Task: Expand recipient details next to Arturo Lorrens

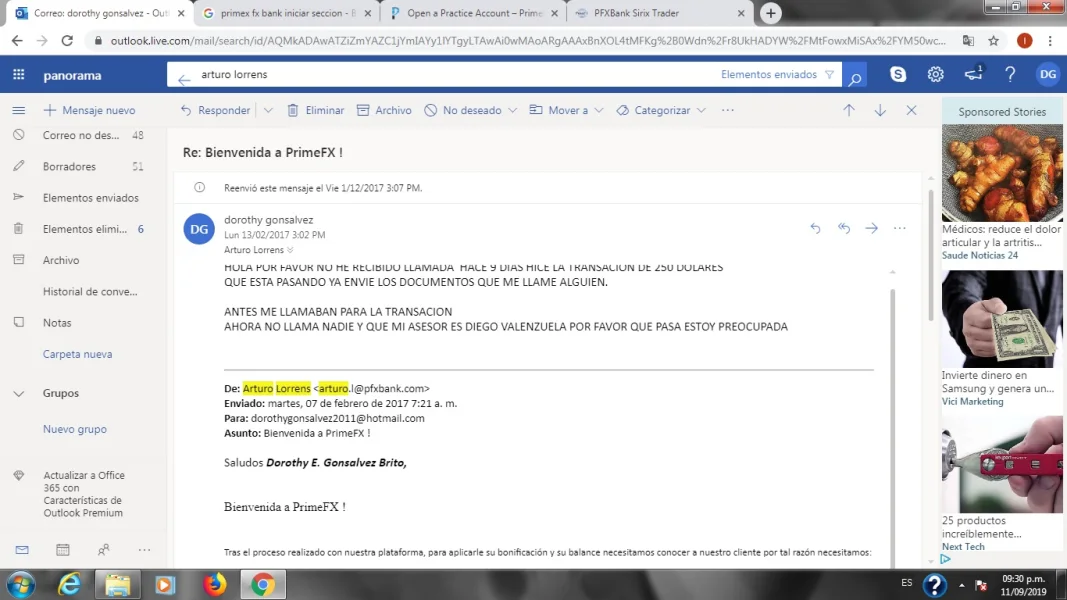Action: click(x=291, y=250)
